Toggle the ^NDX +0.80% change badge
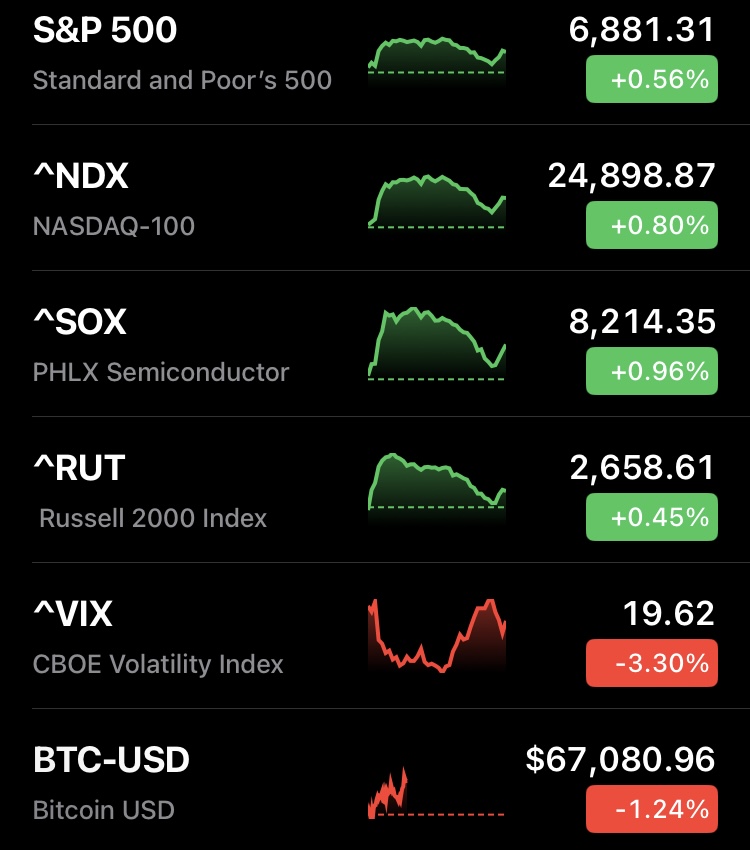750x850 pixels. tap(651, 225)
